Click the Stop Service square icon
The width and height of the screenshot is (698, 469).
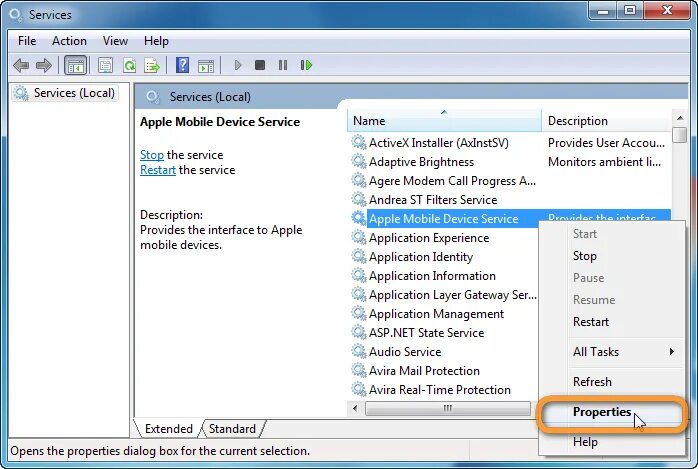pyautogui.click(x=260, y=65)
